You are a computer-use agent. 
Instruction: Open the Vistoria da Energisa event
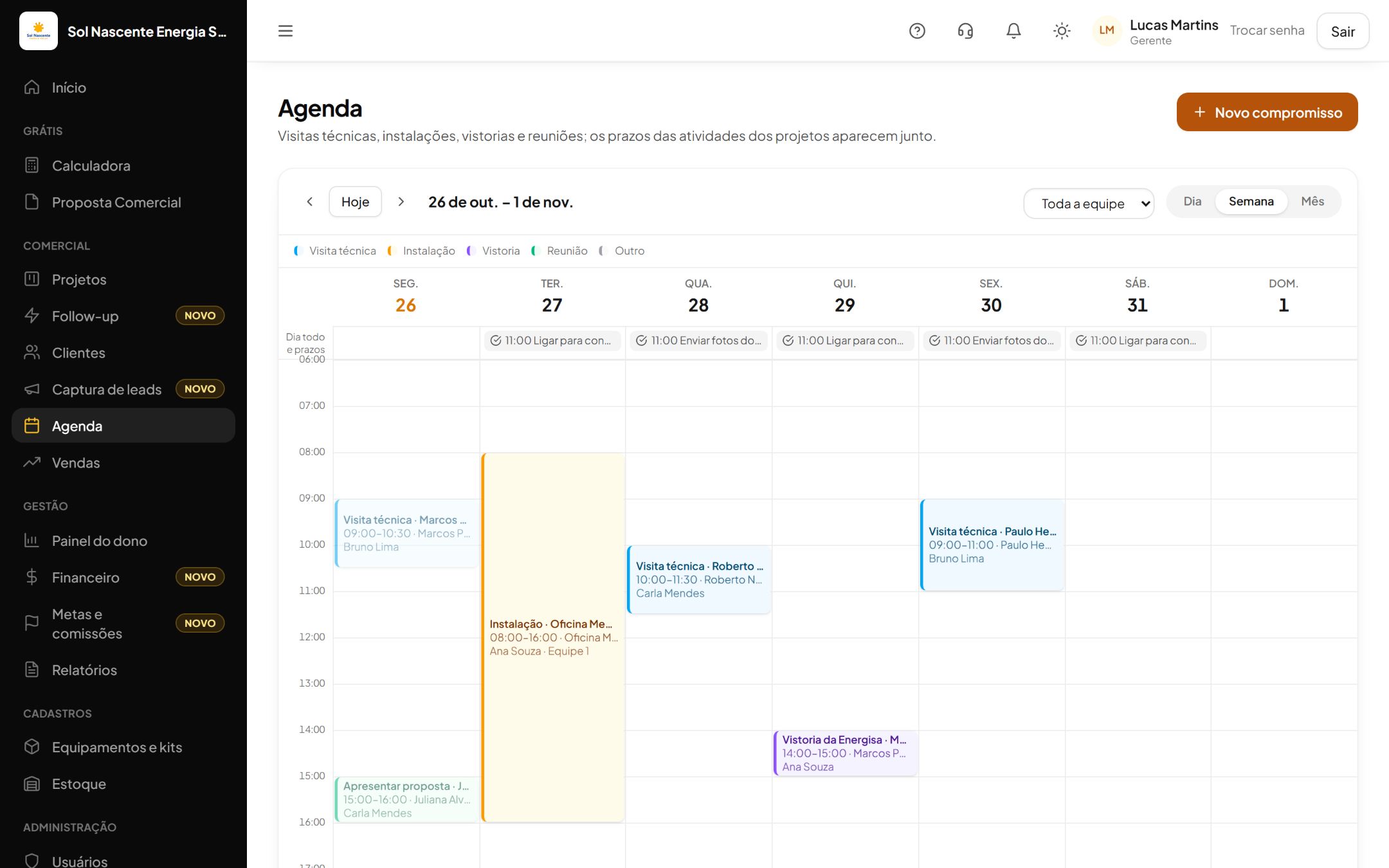pyautogui.click(x=845, y=753)
